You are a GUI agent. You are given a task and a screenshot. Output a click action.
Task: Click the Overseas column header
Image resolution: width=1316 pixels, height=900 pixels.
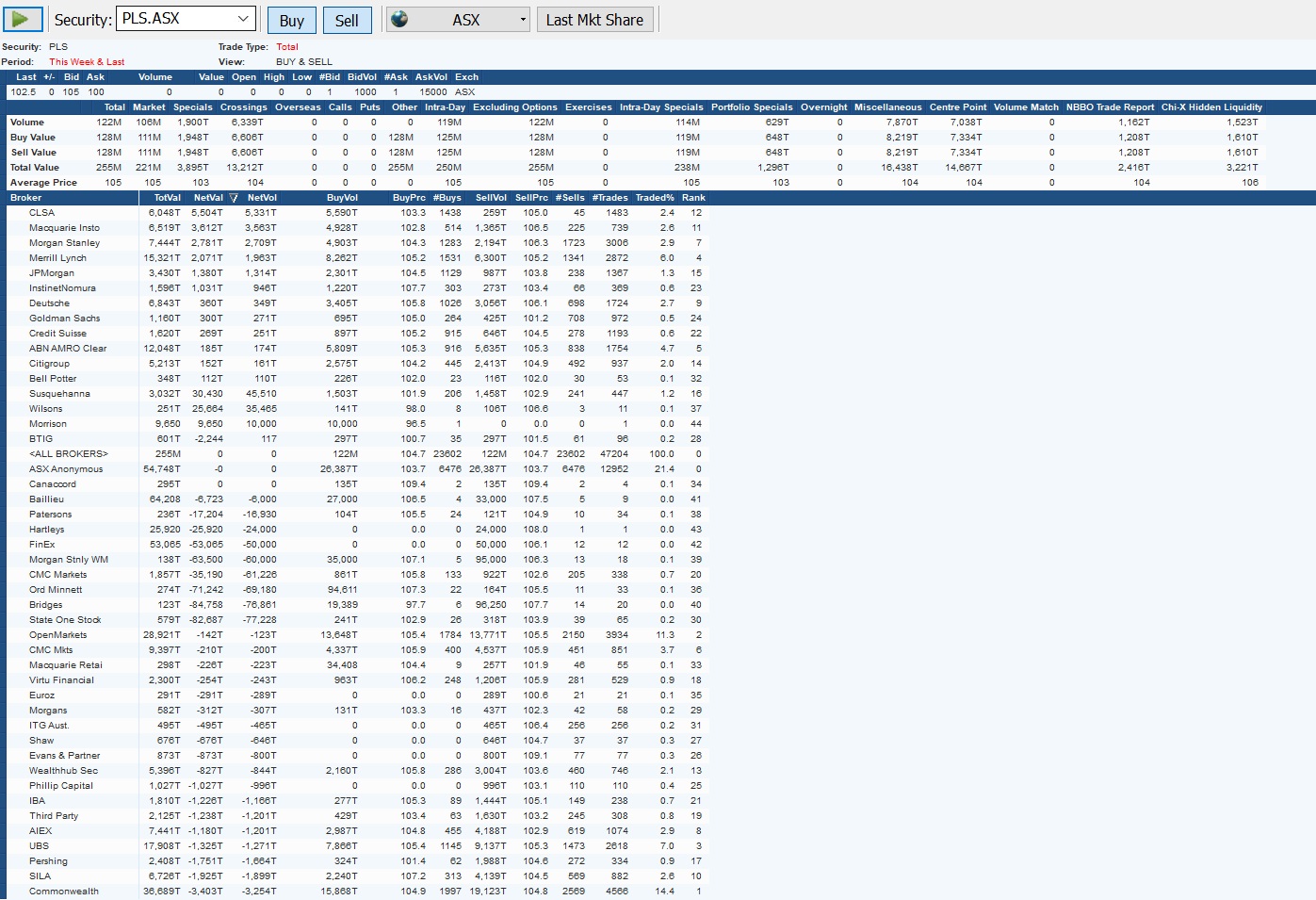(298, 107)
